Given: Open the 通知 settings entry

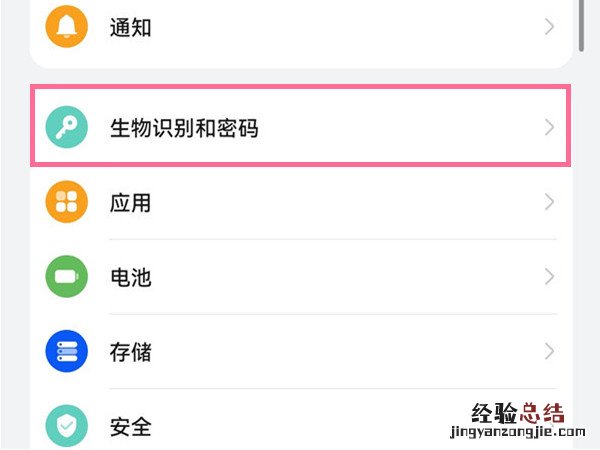Looking at the screenshot, I should coord(130,27).
